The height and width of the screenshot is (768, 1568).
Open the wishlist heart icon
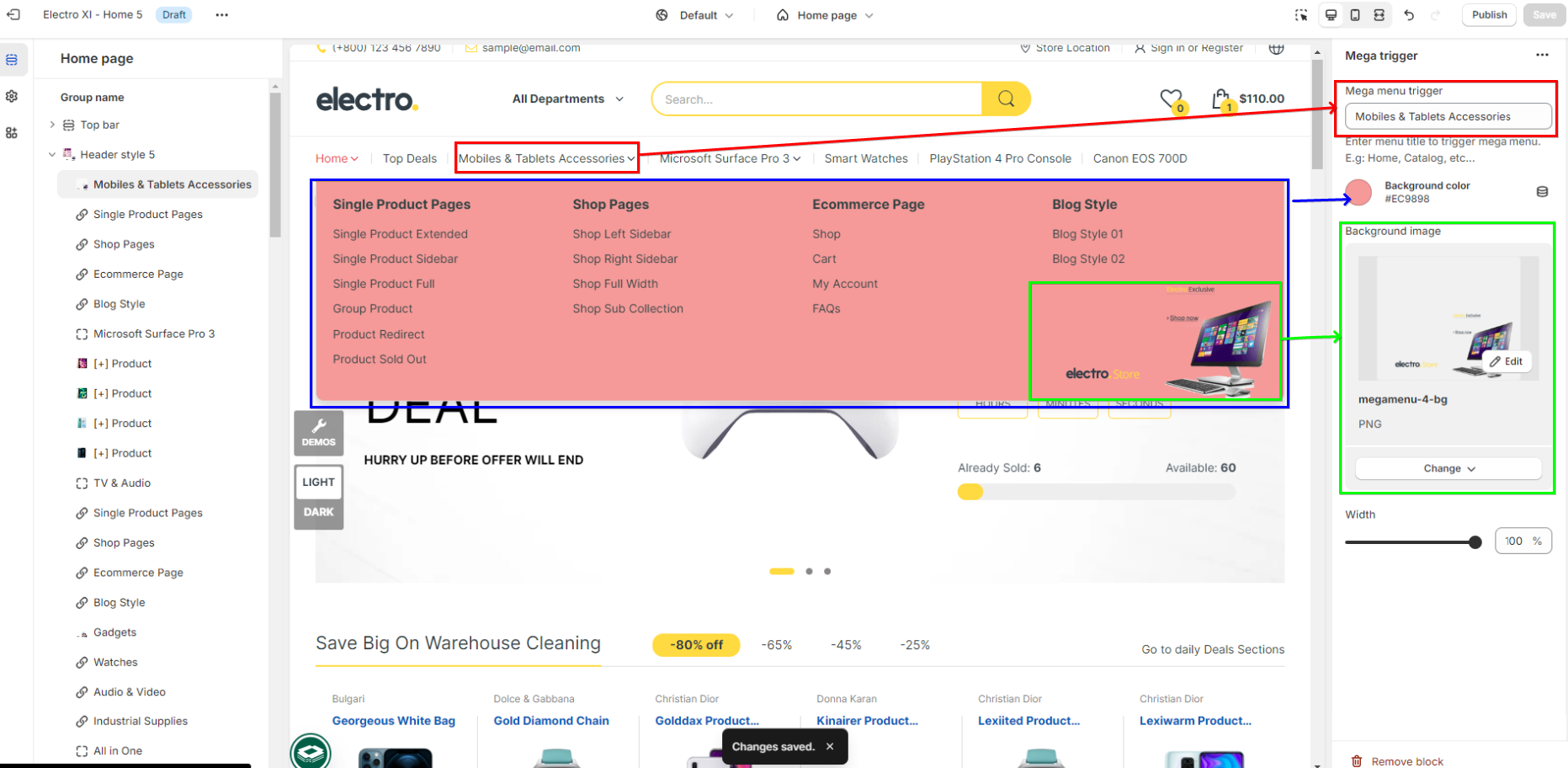click(x=1171, y=99)
